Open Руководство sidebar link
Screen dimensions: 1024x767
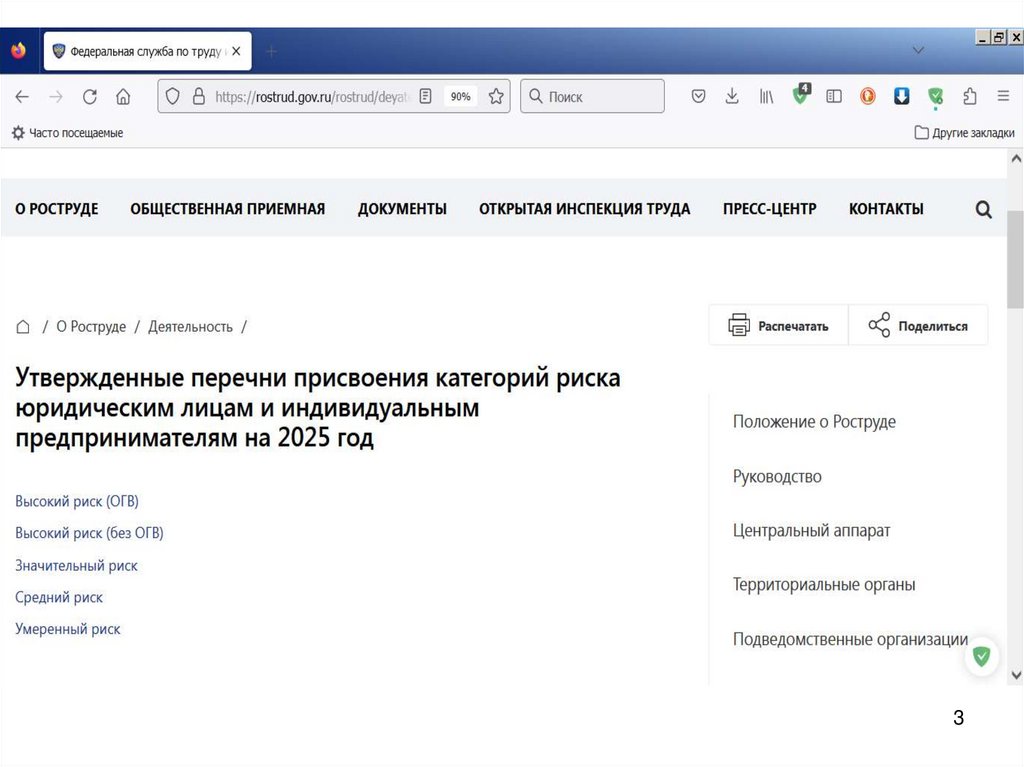tap(777, 476)
